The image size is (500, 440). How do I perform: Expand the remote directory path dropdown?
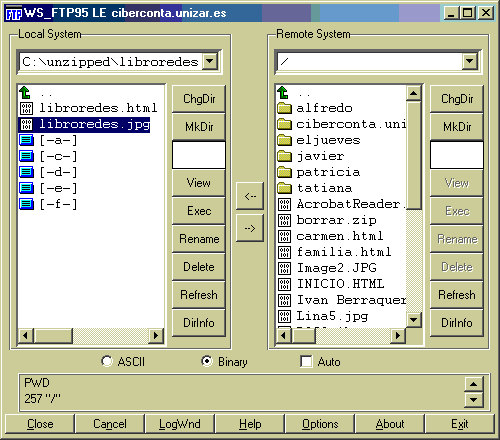pos(469,61)
